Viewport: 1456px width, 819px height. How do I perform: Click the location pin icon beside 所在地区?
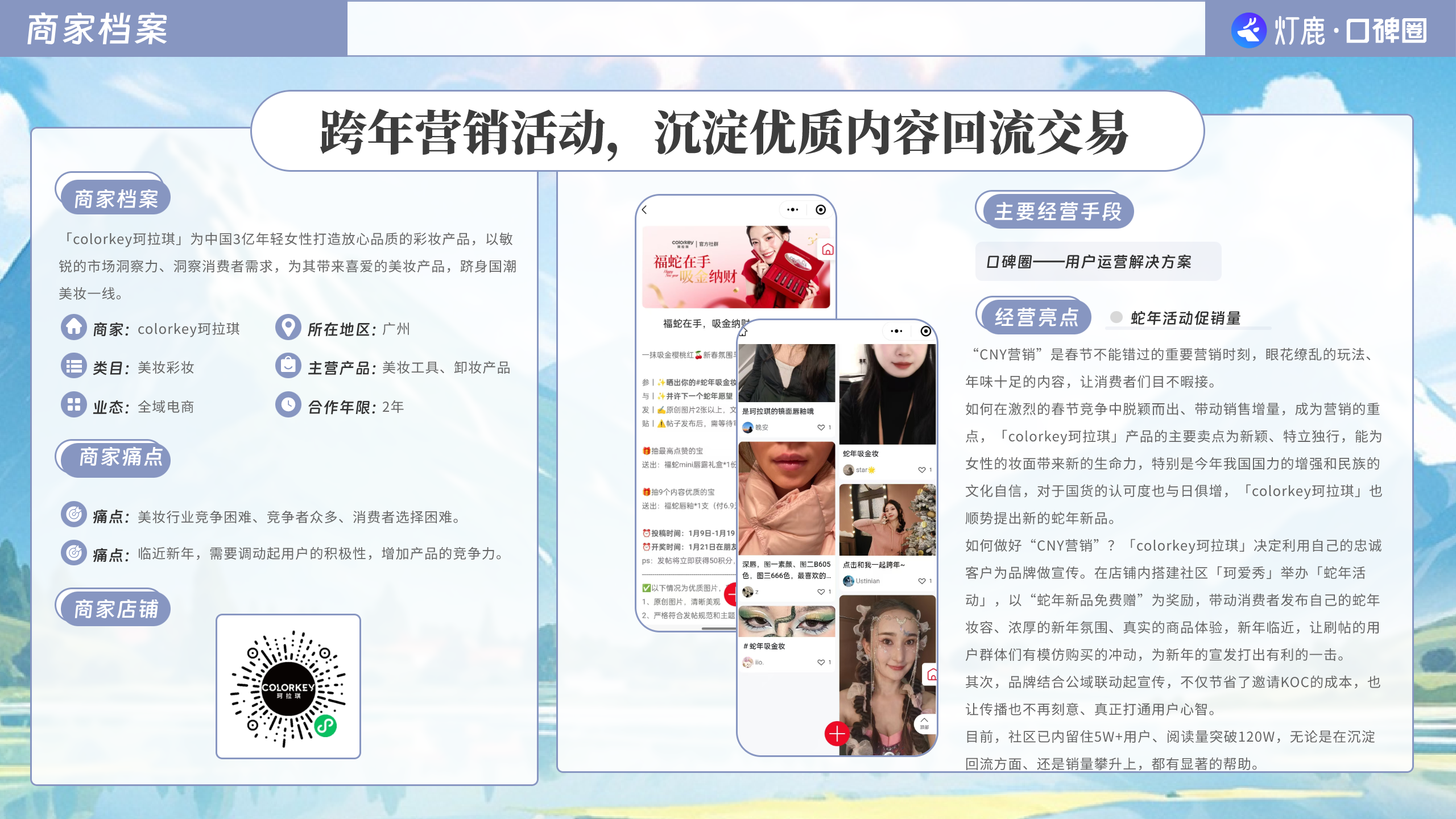288,328
